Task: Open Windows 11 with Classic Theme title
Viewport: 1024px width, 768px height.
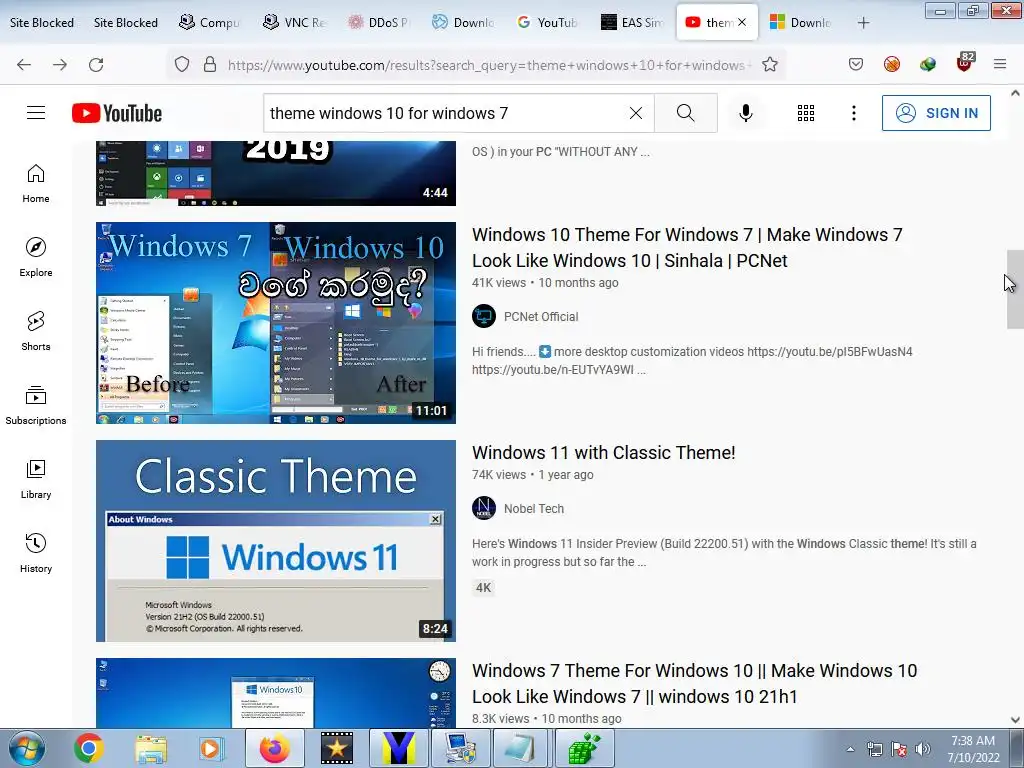Action: 603,453
